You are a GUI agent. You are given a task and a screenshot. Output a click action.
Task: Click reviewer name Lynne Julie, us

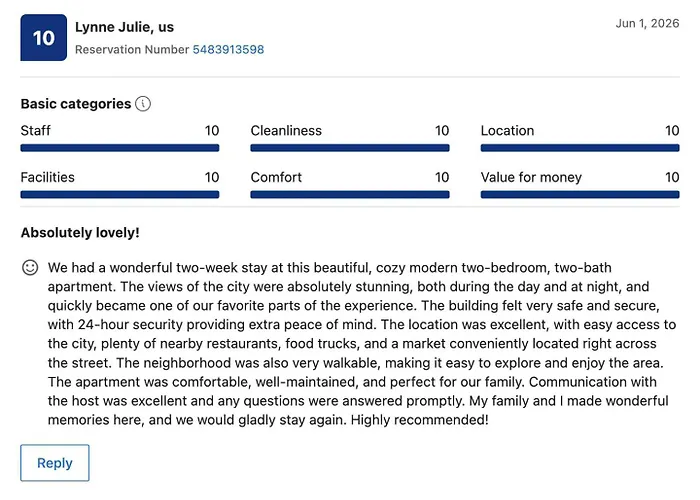coord(125,27)
